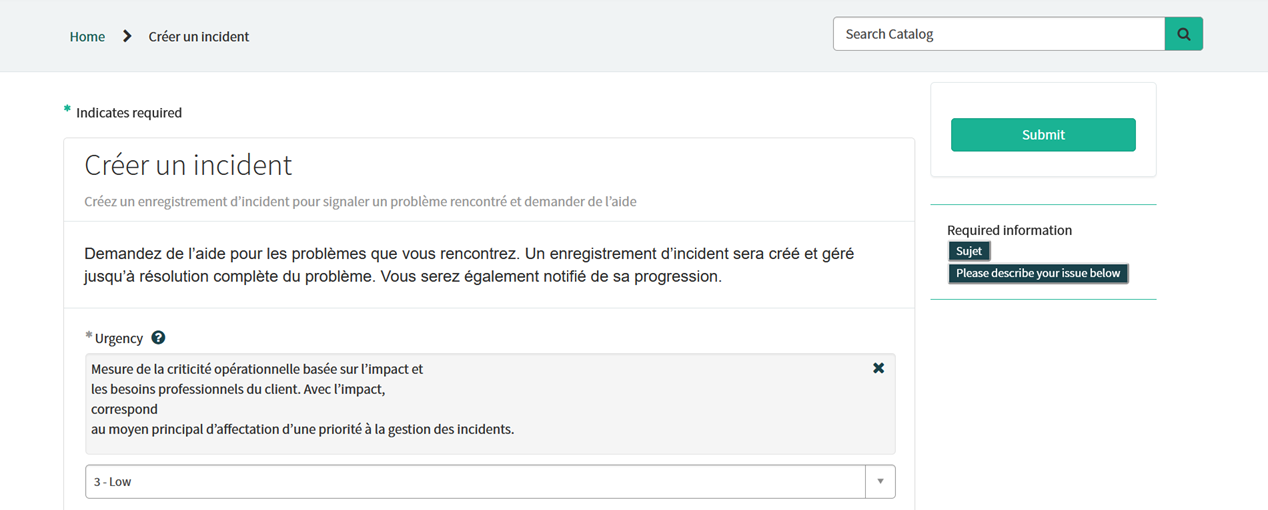The image size is (1268, 510).
Task: Click the search magnifier button
Action: [x=1183, y=34]
